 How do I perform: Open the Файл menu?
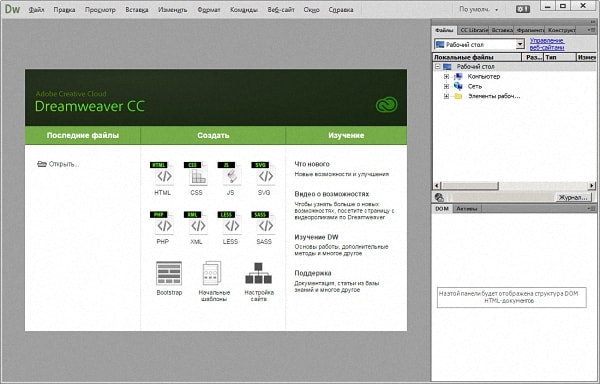pyautogui.click(x=36, y=10)
